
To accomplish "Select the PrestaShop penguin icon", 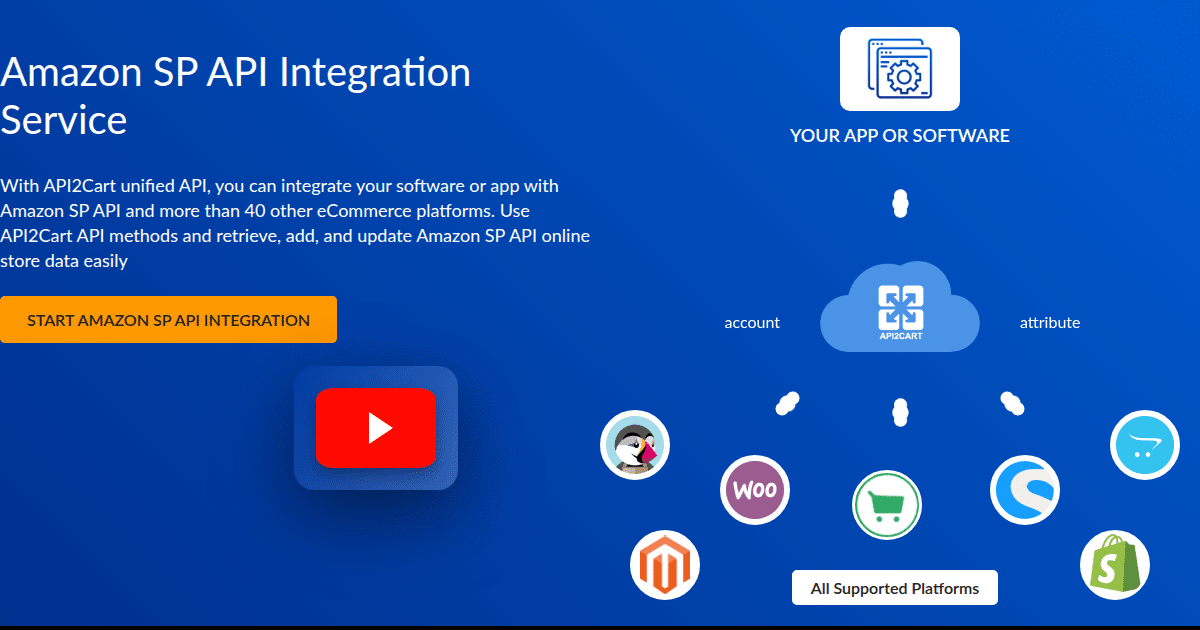I will pyautogui.click(x=635, y=445).
